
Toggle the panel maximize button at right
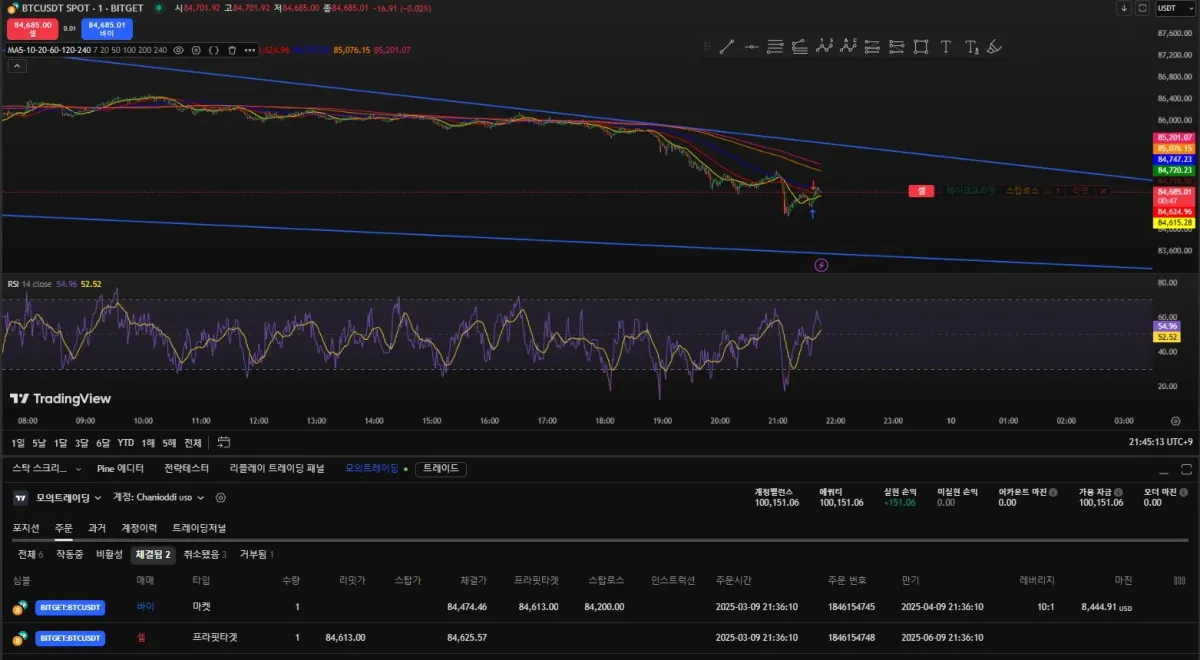pyautogui.click(x=1187, y=468)
